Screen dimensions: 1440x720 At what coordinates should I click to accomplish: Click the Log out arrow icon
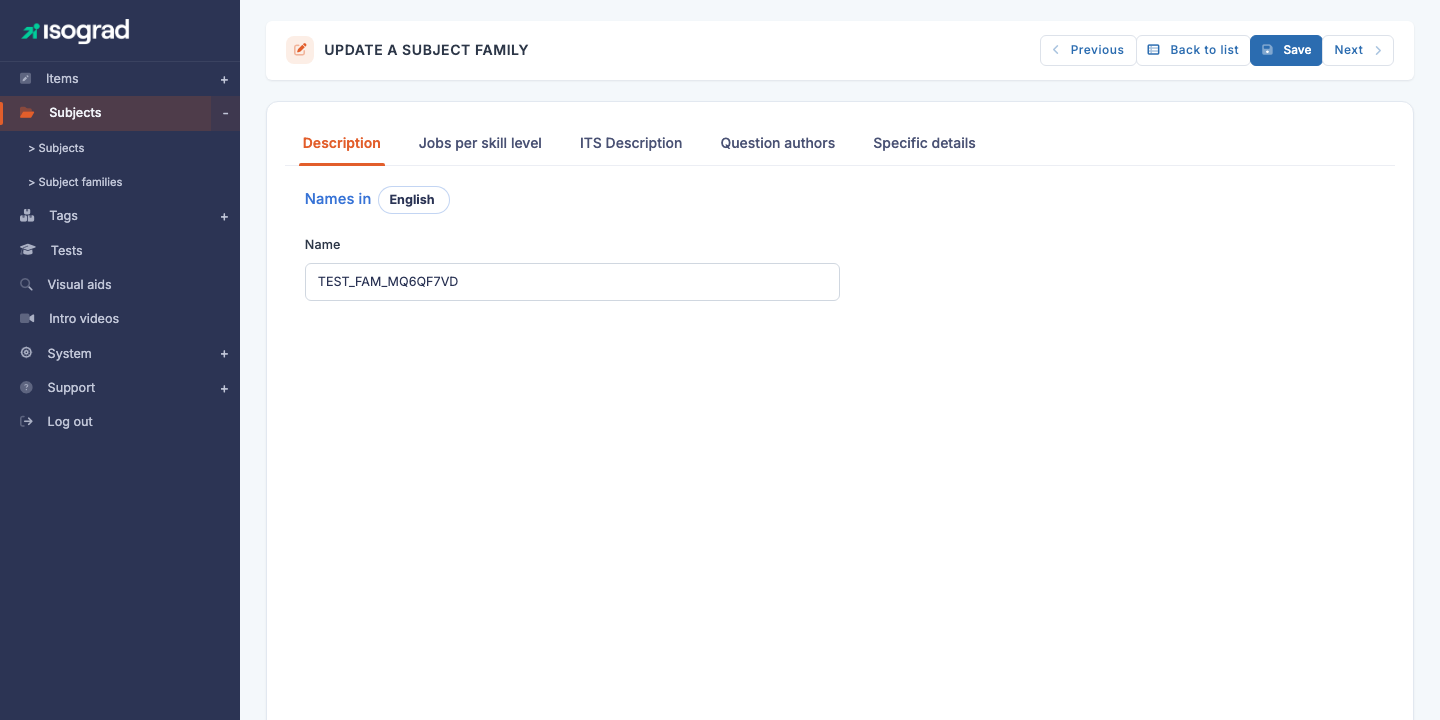(26, 422)
